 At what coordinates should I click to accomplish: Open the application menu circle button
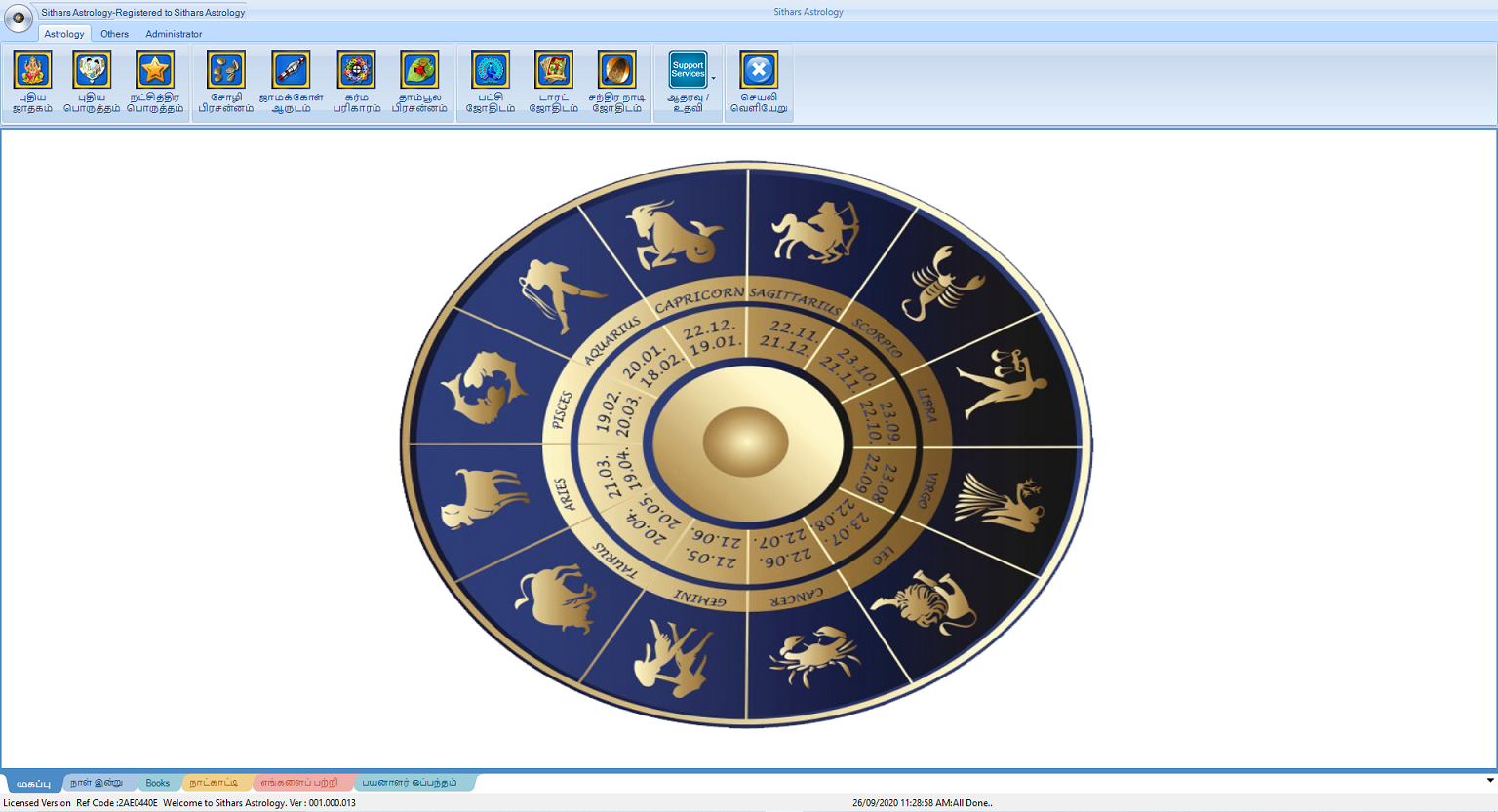point(19,18)
